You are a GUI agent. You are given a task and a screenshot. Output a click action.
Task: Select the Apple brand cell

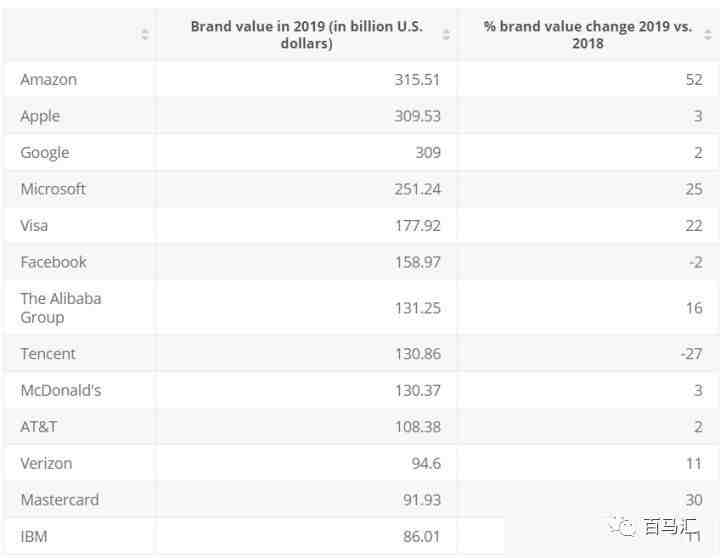click(40, 116)
